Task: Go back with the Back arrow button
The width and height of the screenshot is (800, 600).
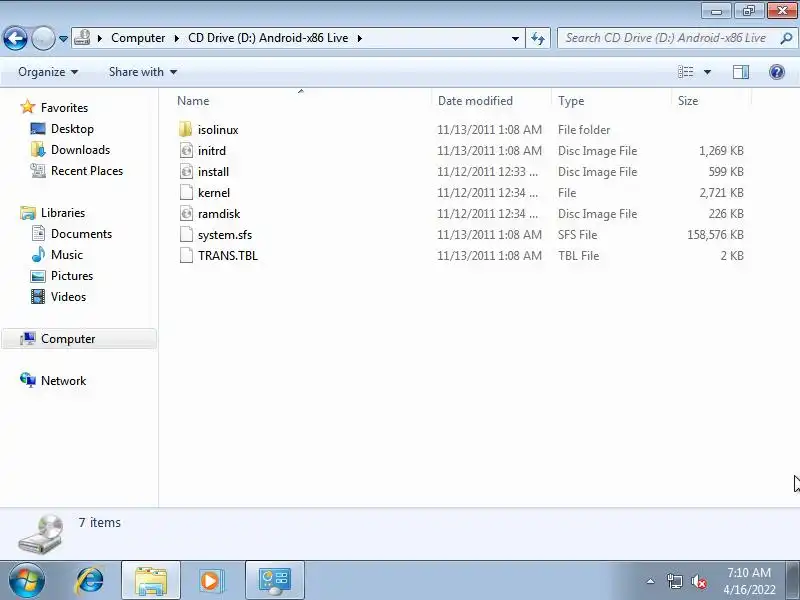Action: pyautogui.click(x=15, y=38)
